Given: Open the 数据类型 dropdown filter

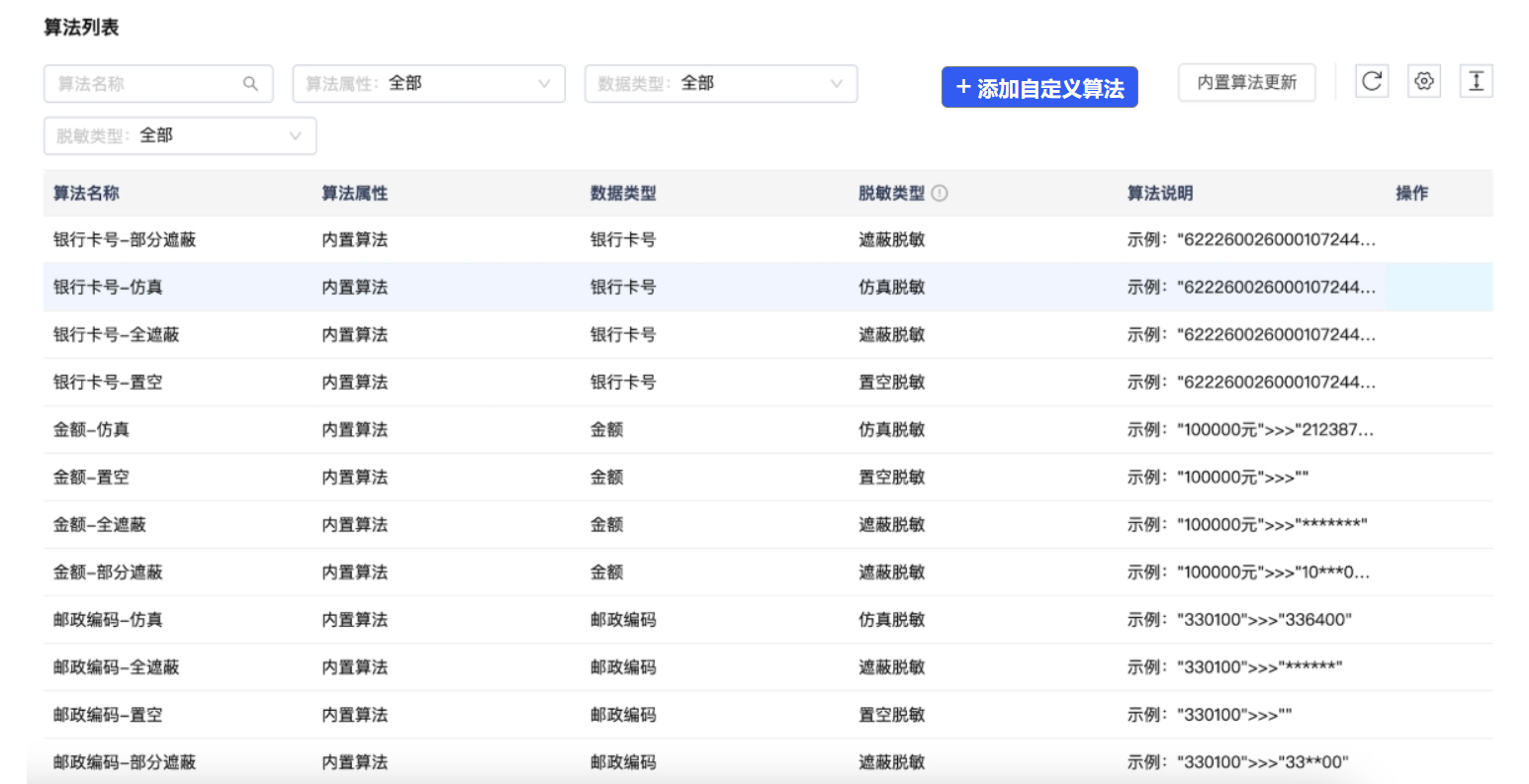Looking at the screenshot, I should [721, 84].
